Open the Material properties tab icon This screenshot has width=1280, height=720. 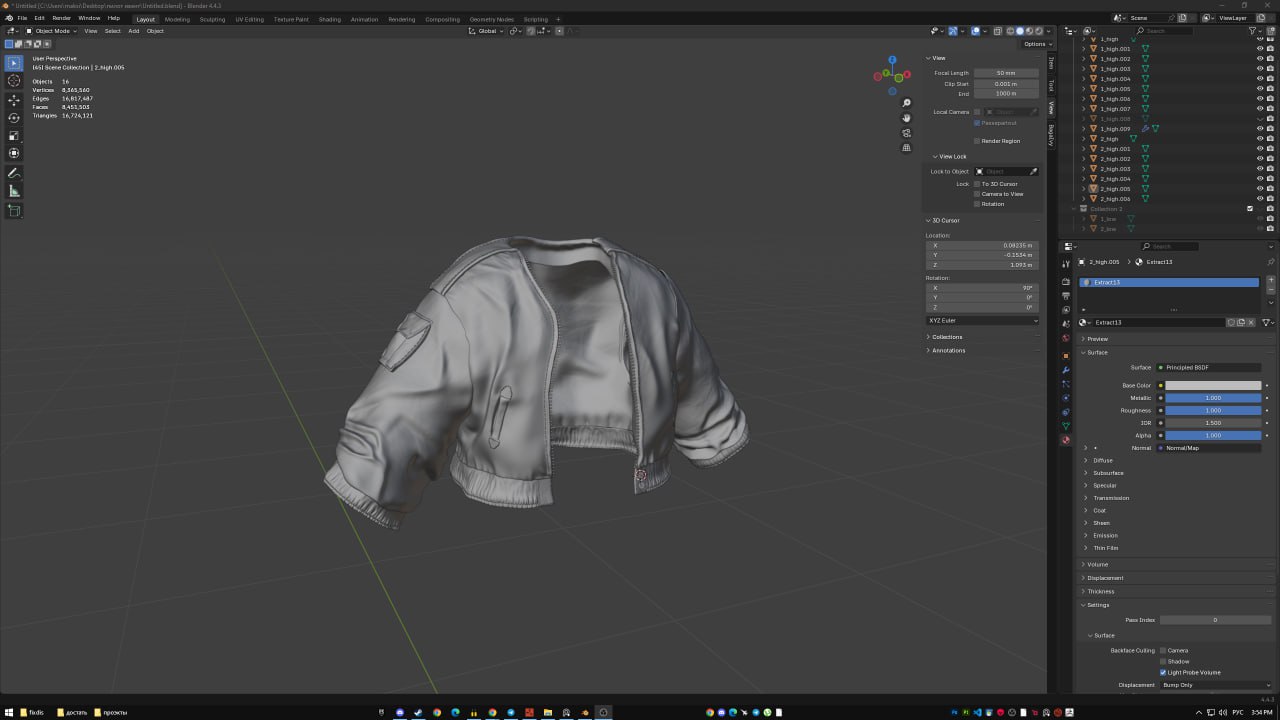(1066, 440)
